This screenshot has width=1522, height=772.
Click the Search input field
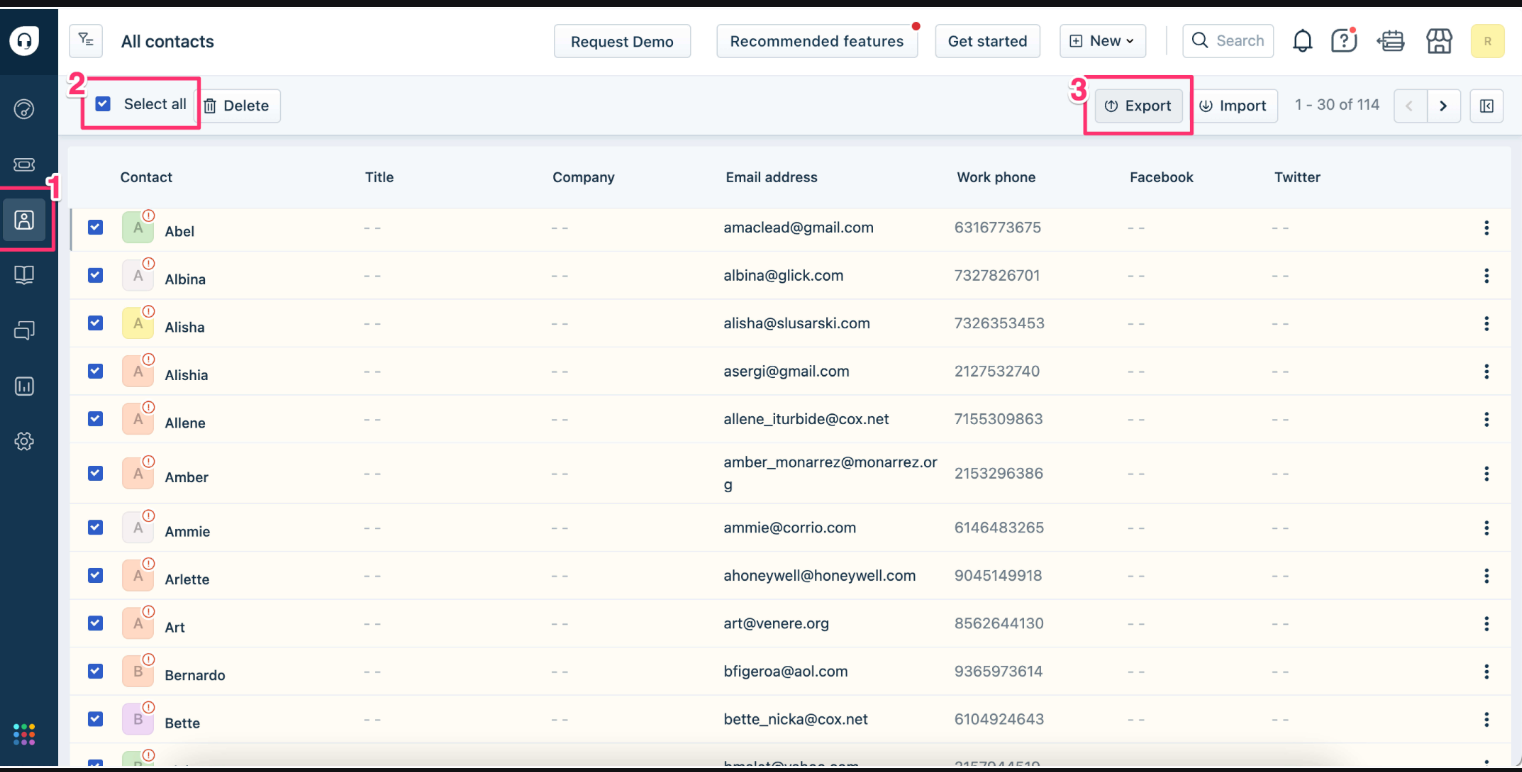(x=1228, y=41)
